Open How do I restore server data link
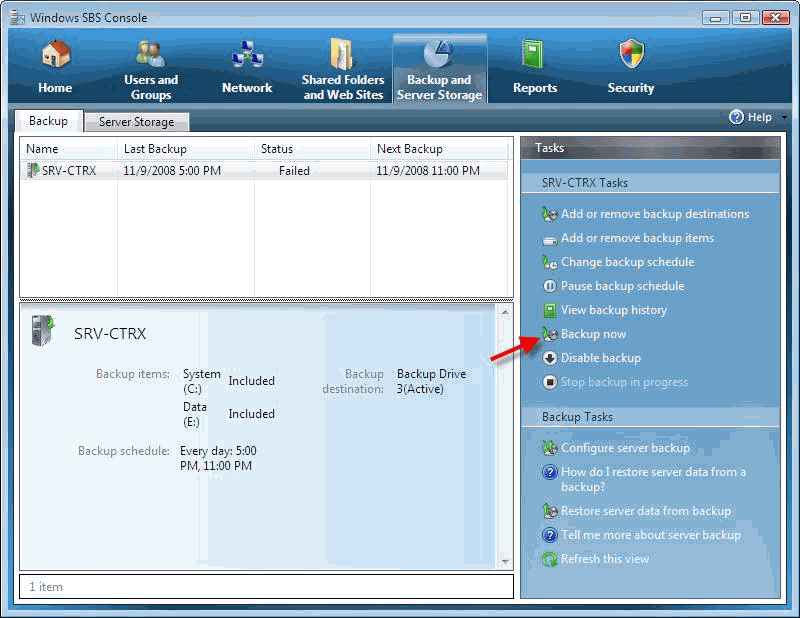Screen dimensions: 800x618 click(x=653, y=479)
